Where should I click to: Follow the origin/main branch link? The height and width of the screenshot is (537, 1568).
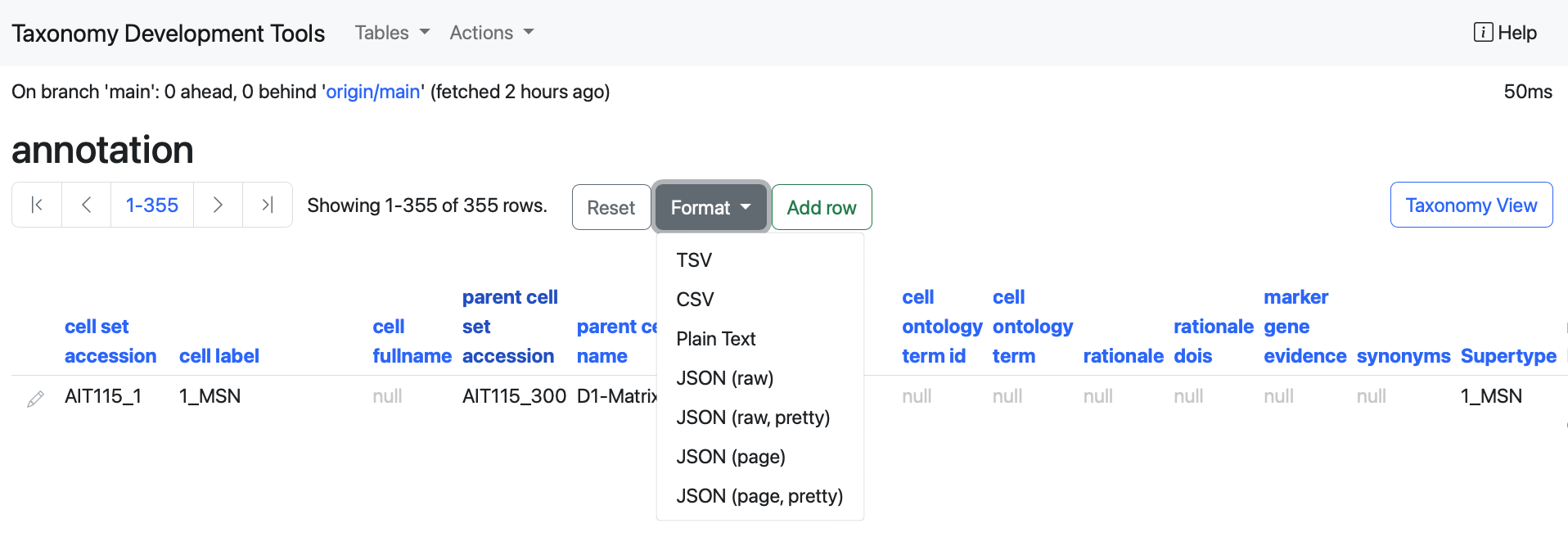pyautogui.click(x=373, y=92)
